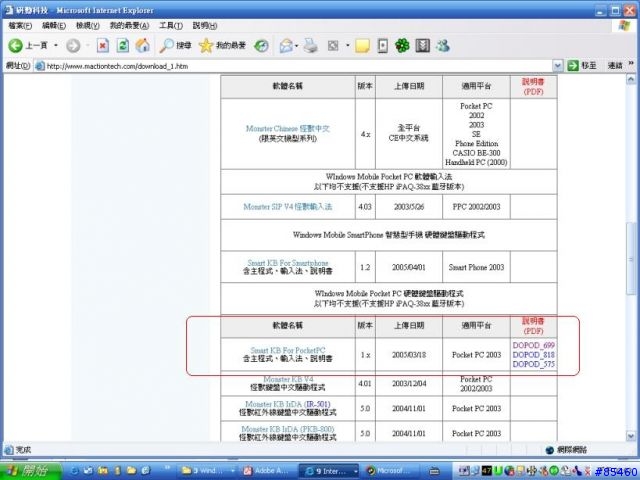
Task: Open the Monster SIP V4 怪獸輸入法 link
Action: 287,207
